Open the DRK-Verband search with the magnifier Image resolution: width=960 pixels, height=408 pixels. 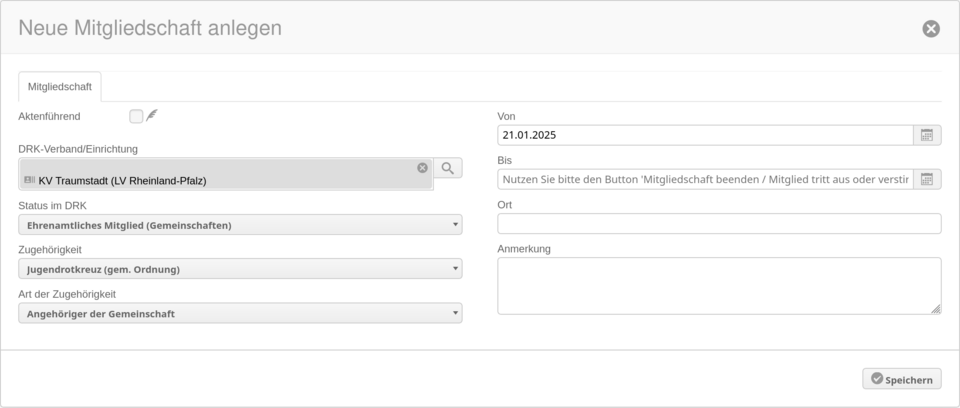point(448,168)
